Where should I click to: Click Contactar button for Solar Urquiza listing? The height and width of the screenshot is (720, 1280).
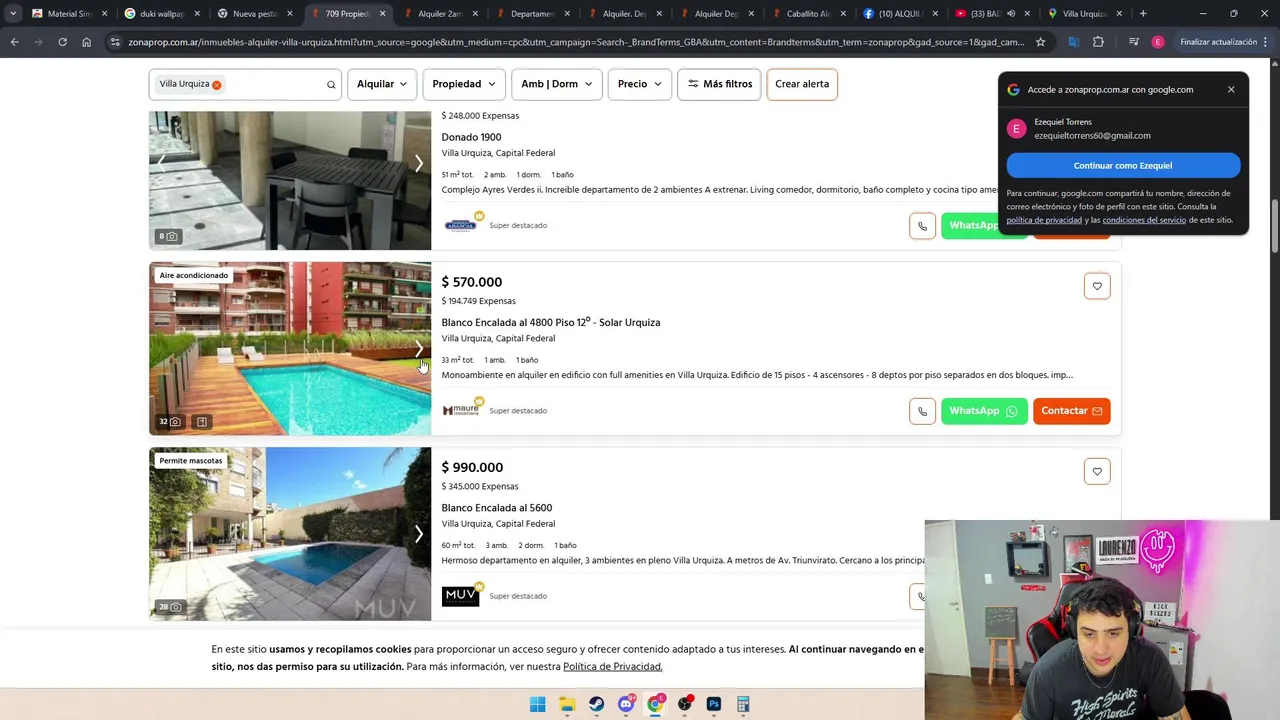click(x=1071, y=411)
